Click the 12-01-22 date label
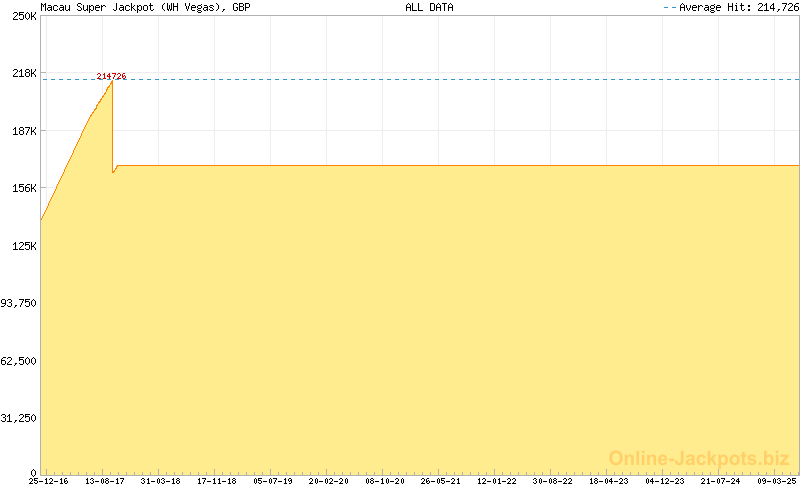This screenshot has height=490, width=800. [496, 481]
